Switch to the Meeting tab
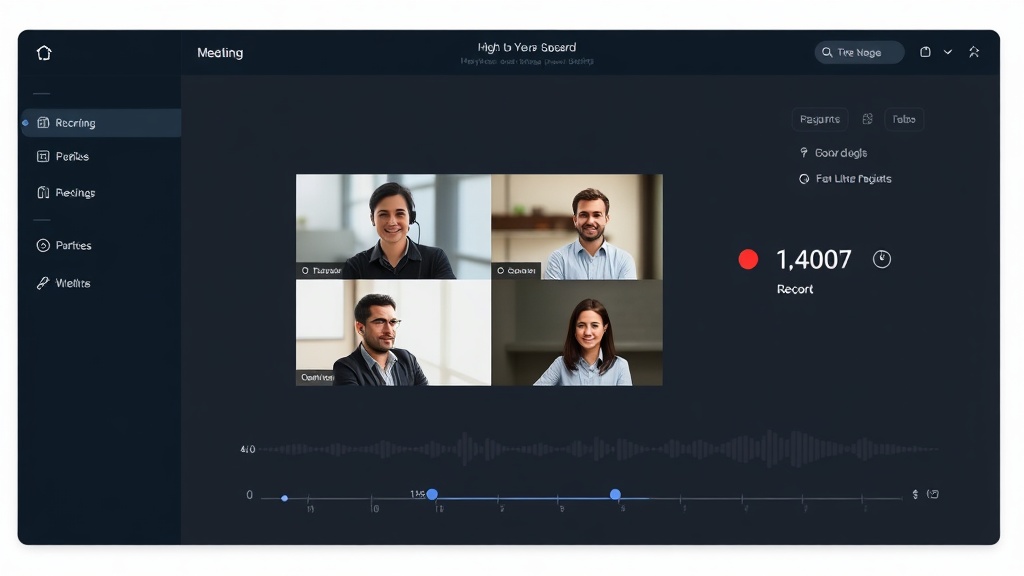 (x=219, y=52)
